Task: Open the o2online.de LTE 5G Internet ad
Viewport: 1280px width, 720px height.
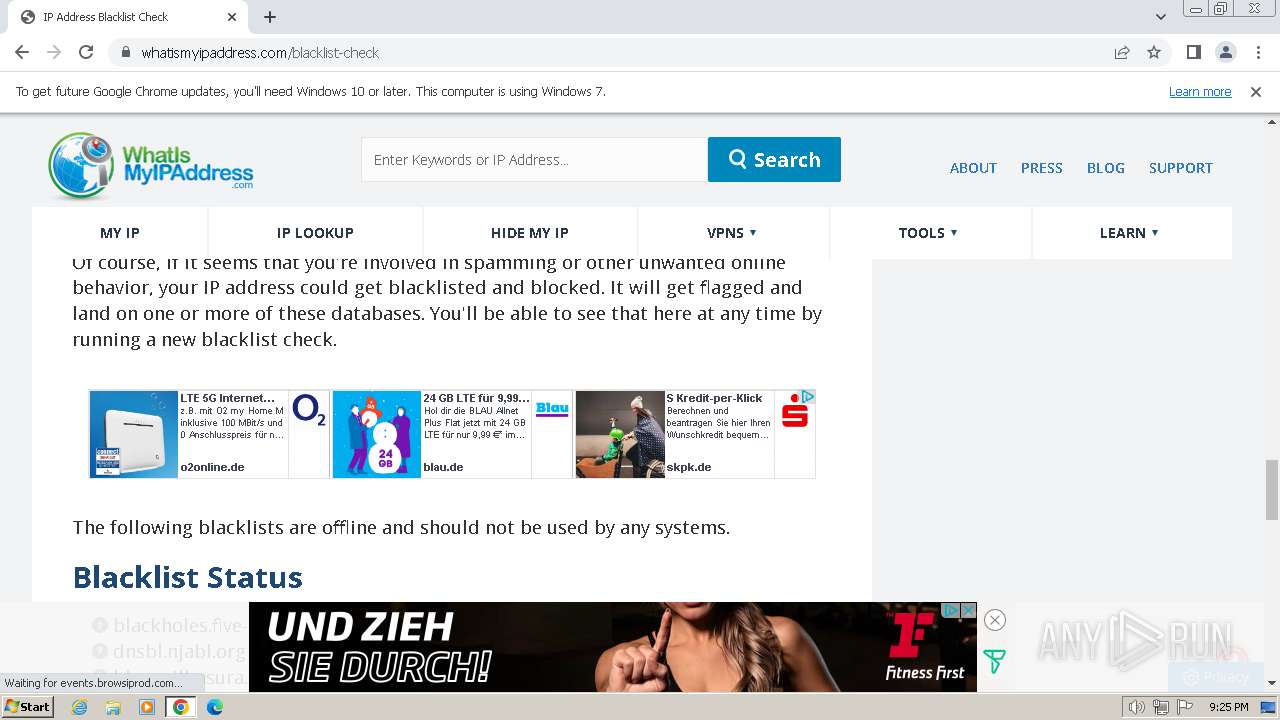Action: coord(209,434)
